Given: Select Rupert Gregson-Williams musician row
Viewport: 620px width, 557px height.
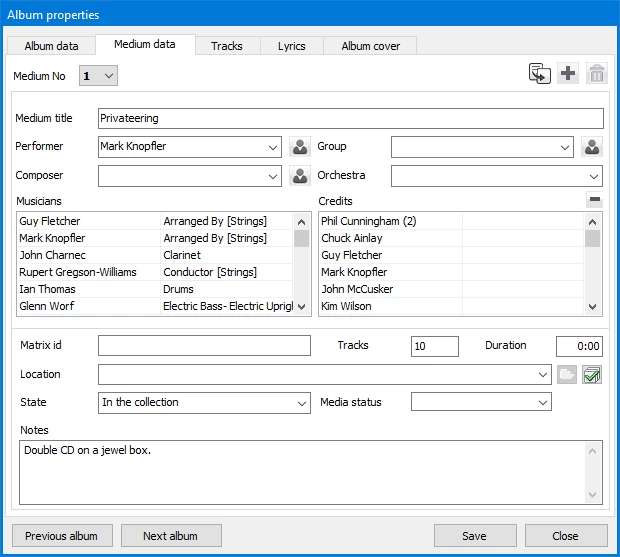Looking at the screenshot, I should click(x=78, y=272).
